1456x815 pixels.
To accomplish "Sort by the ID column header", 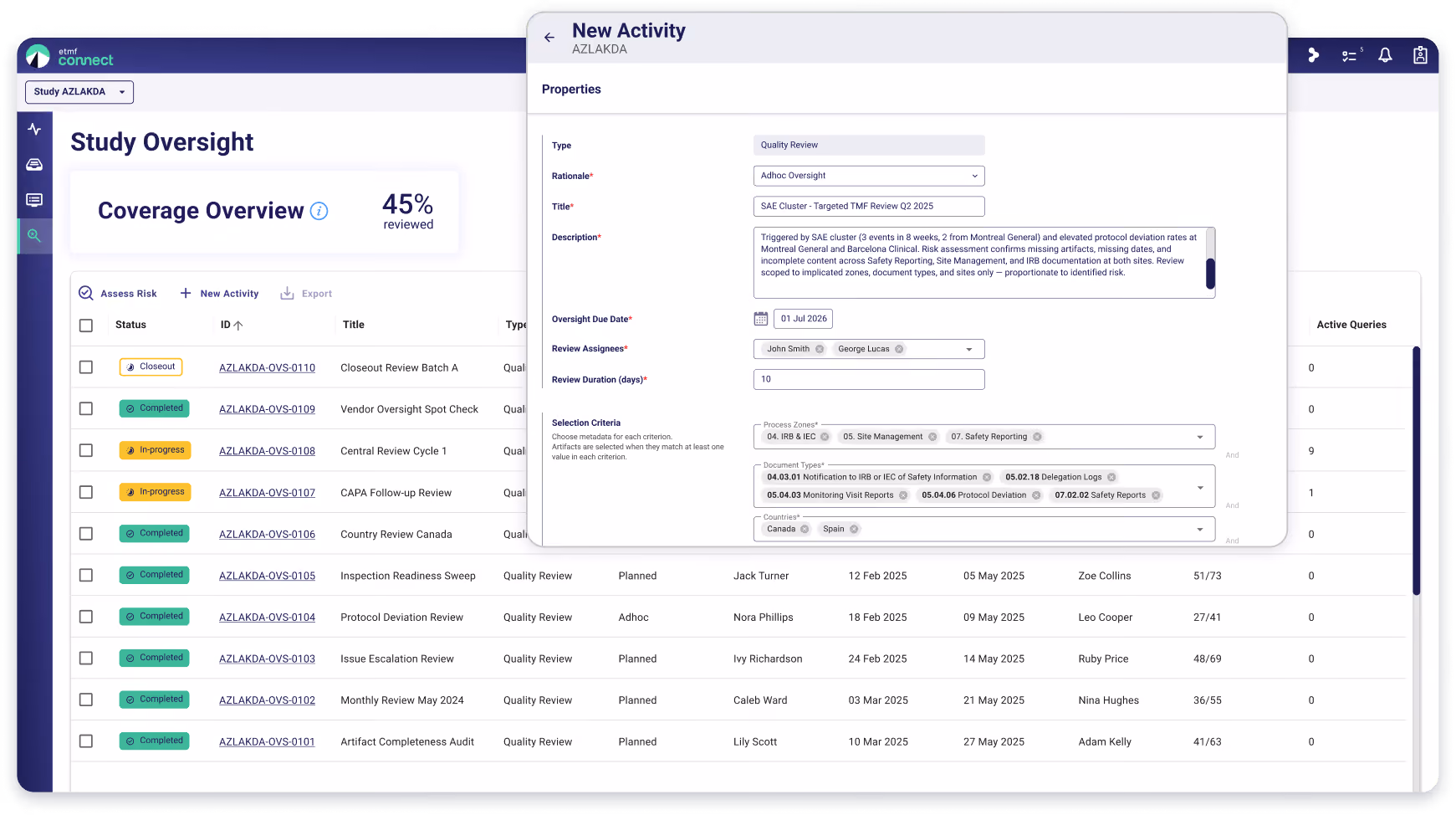I will coord(232,325).
